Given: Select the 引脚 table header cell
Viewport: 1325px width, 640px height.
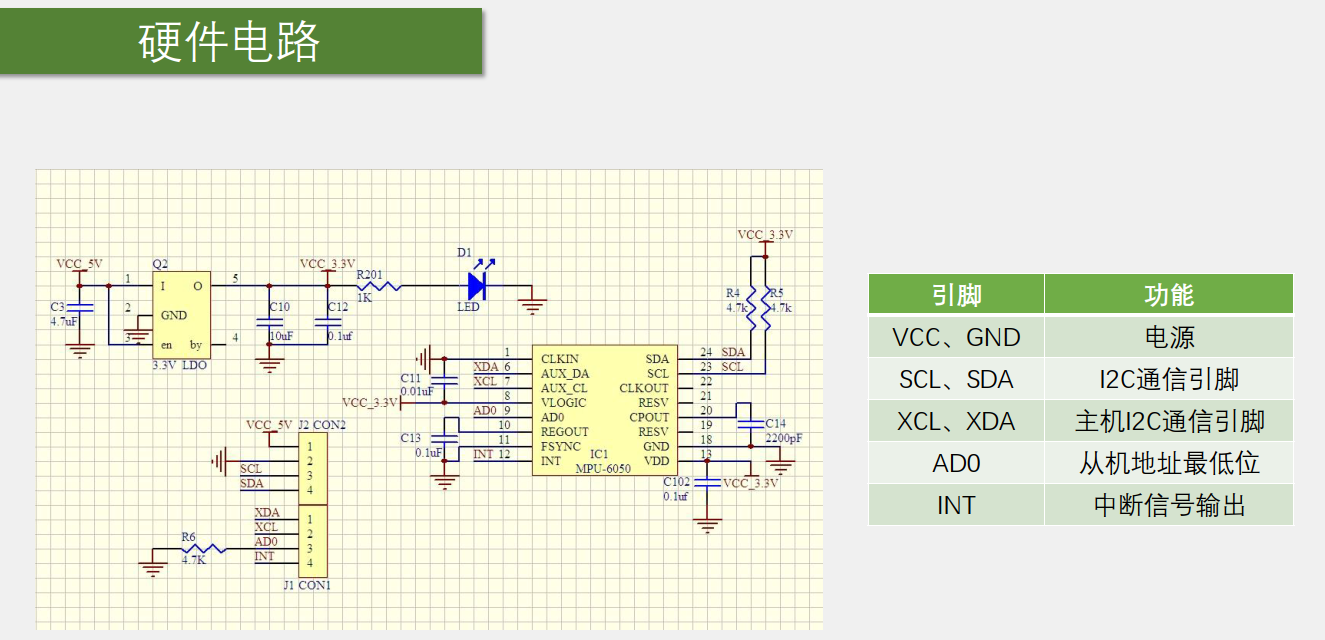Looking at the screenshot, I should 956,295.
